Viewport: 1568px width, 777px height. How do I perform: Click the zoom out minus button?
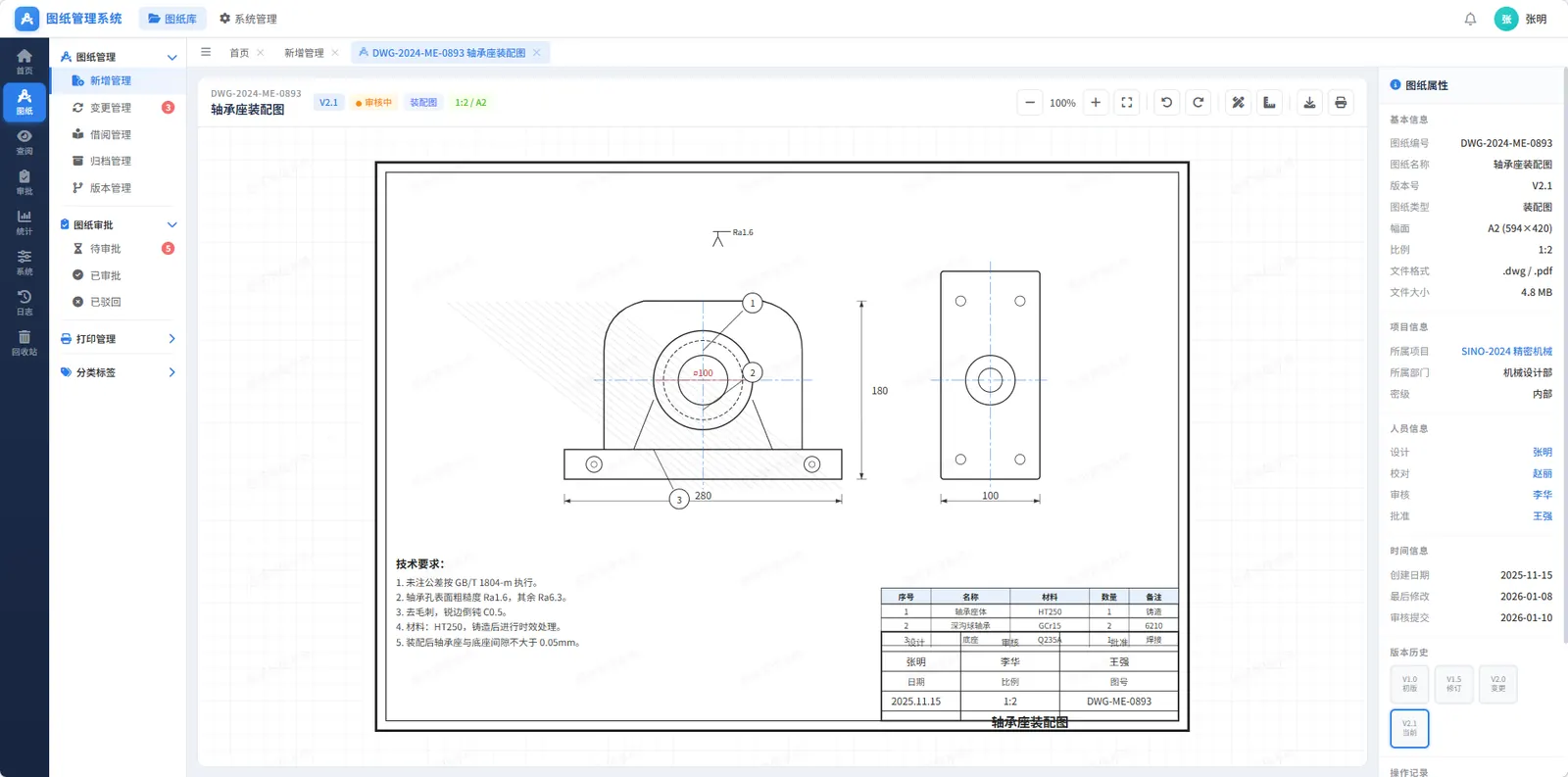pos(1029,103)
